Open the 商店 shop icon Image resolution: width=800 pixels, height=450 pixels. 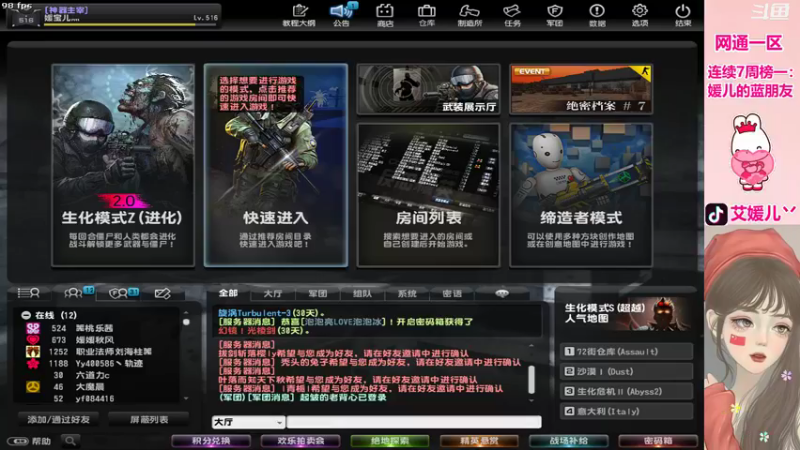click(385, 15)
